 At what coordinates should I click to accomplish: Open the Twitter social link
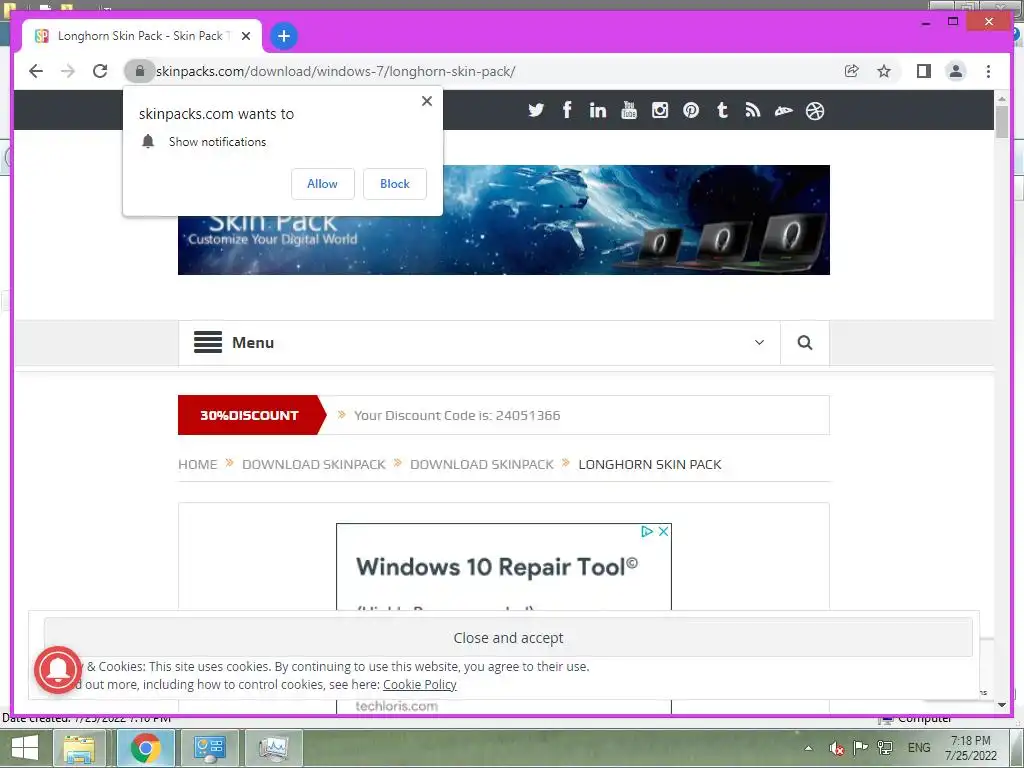tap(536, 110)
